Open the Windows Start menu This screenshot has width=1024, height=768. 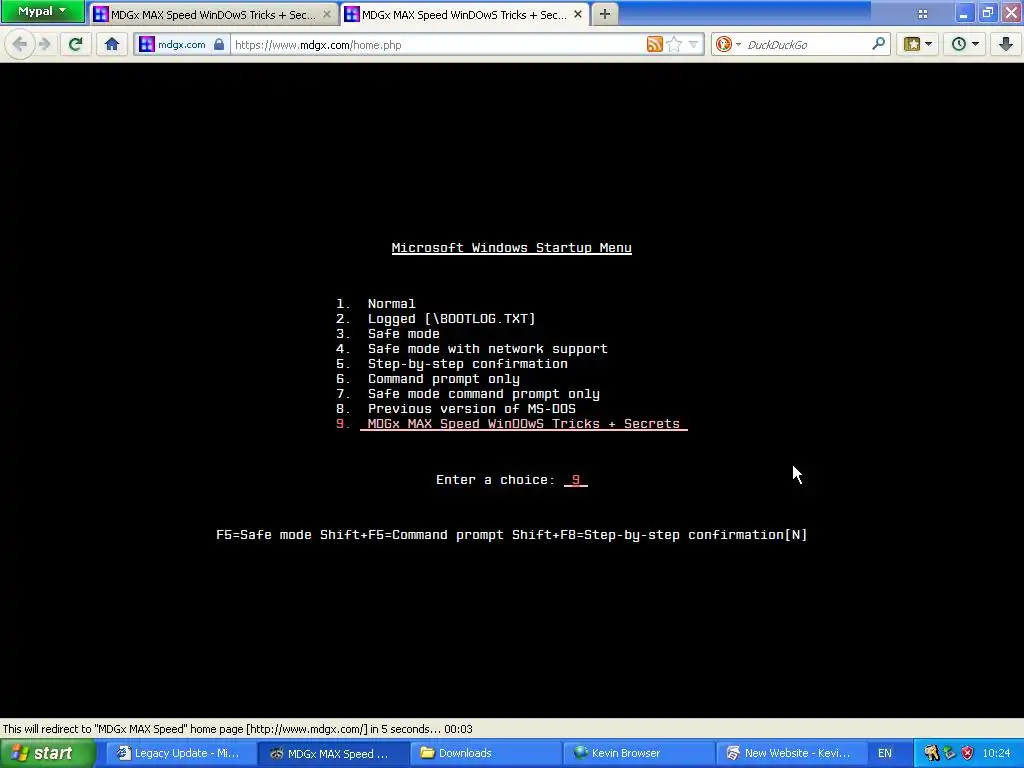47,753
